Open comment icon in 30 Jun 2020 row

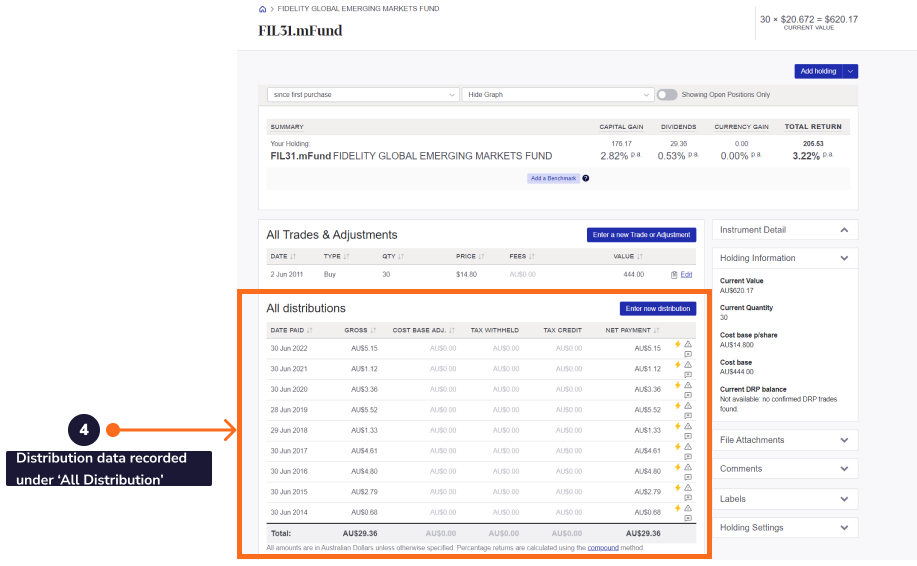click(688, 395)
